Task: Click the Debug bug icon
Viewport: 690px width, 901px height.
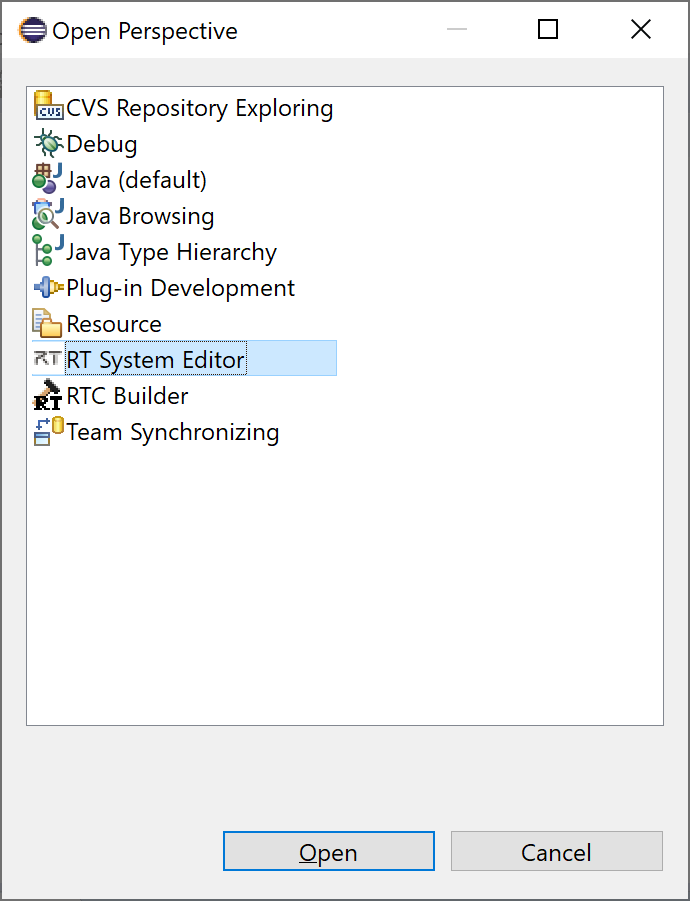Action: (48, 144)
